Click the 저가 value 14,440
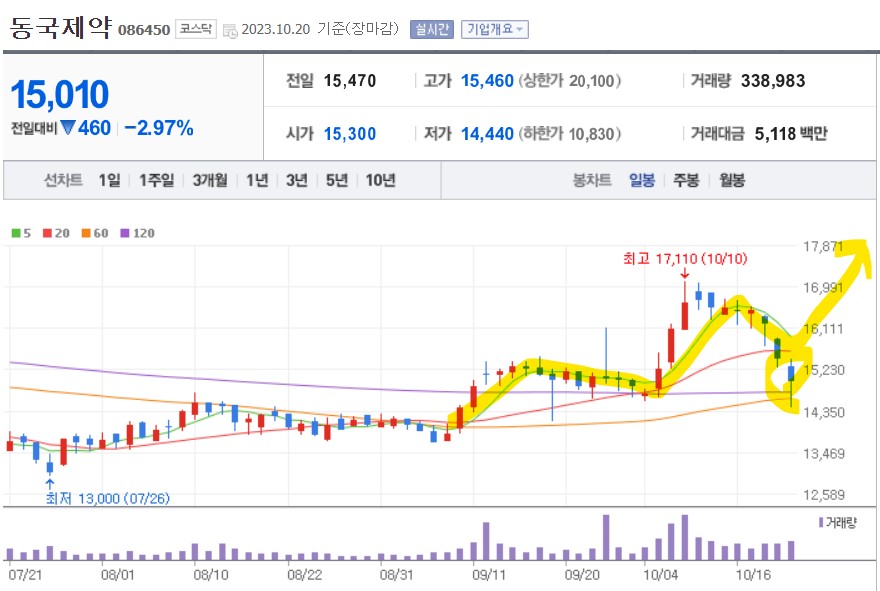This screenshot has height=591, width=880. (x=487, y=134)
